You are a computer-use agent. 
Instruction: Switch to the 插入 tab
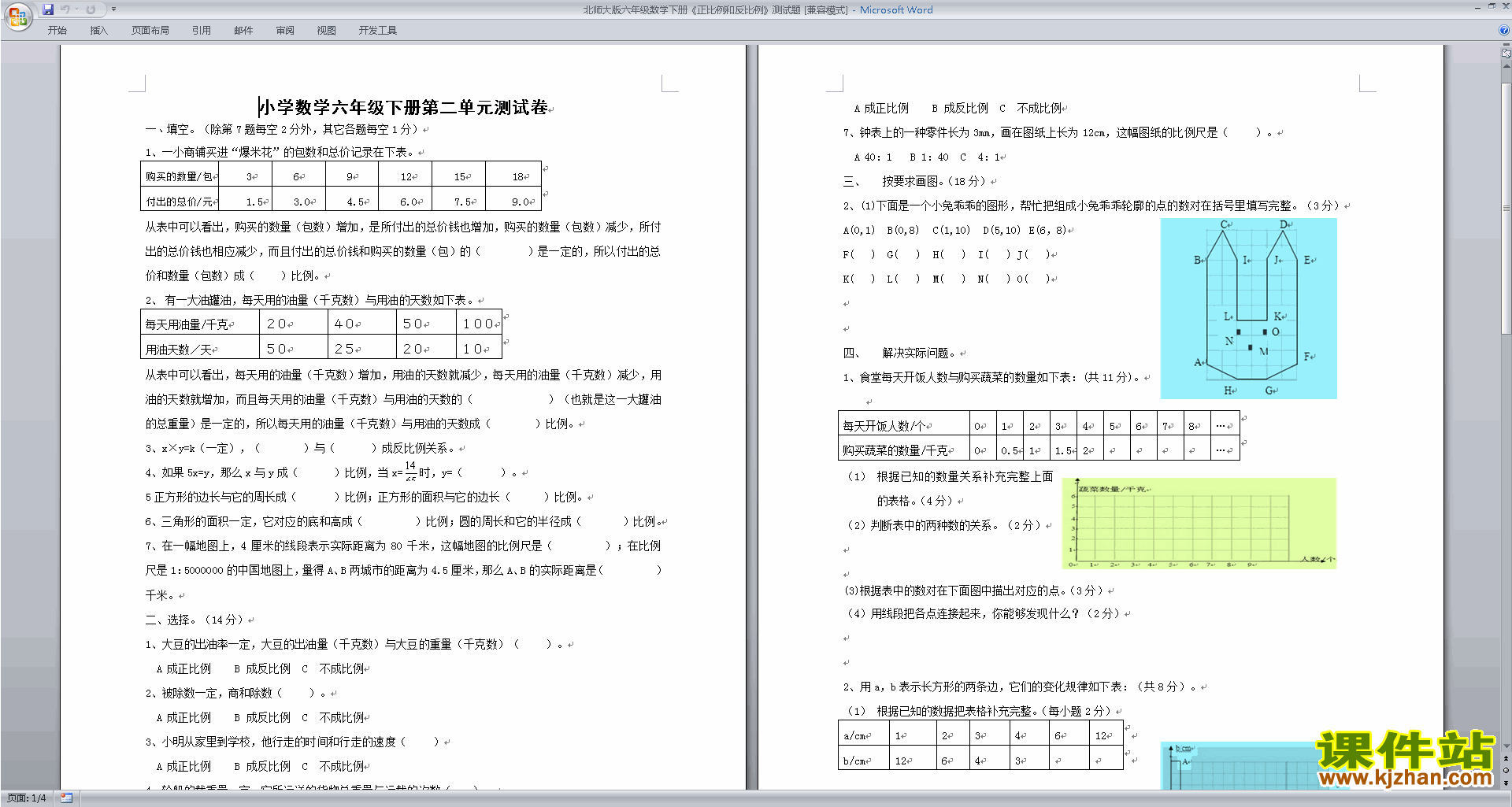pos(98,30)
